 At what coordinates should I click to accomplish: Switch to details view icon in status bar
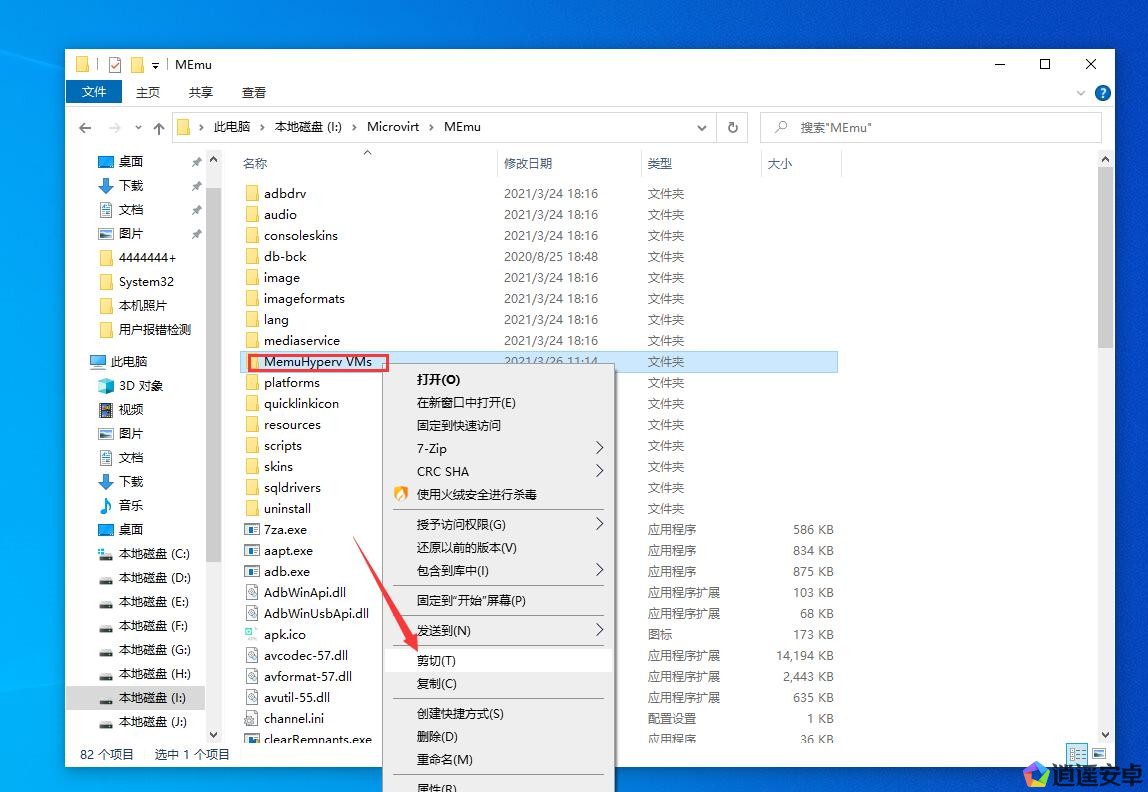pyautogui.click(x=1077, y=754)
